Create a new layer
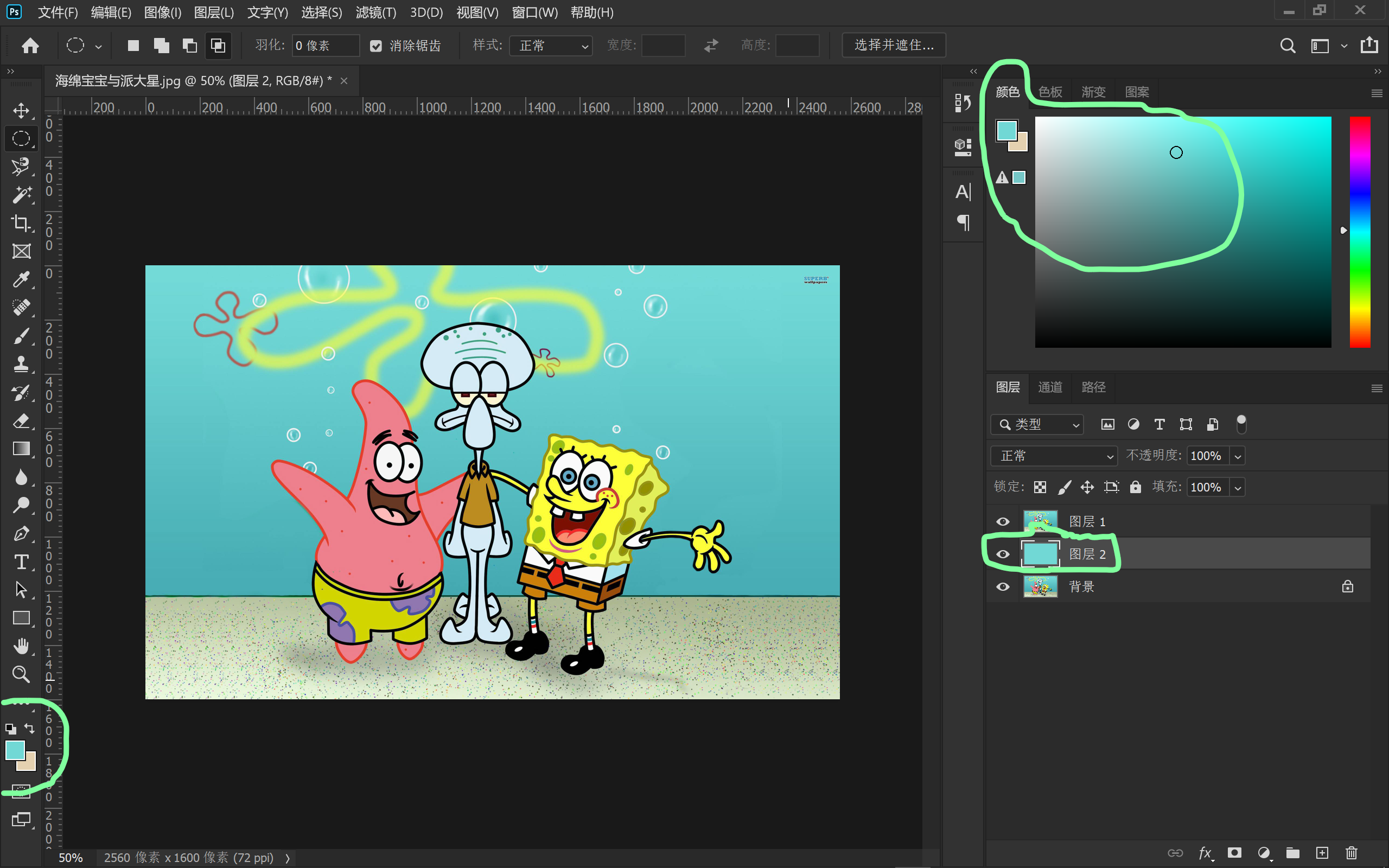Screen dimensions: 1389x868 1322,852
